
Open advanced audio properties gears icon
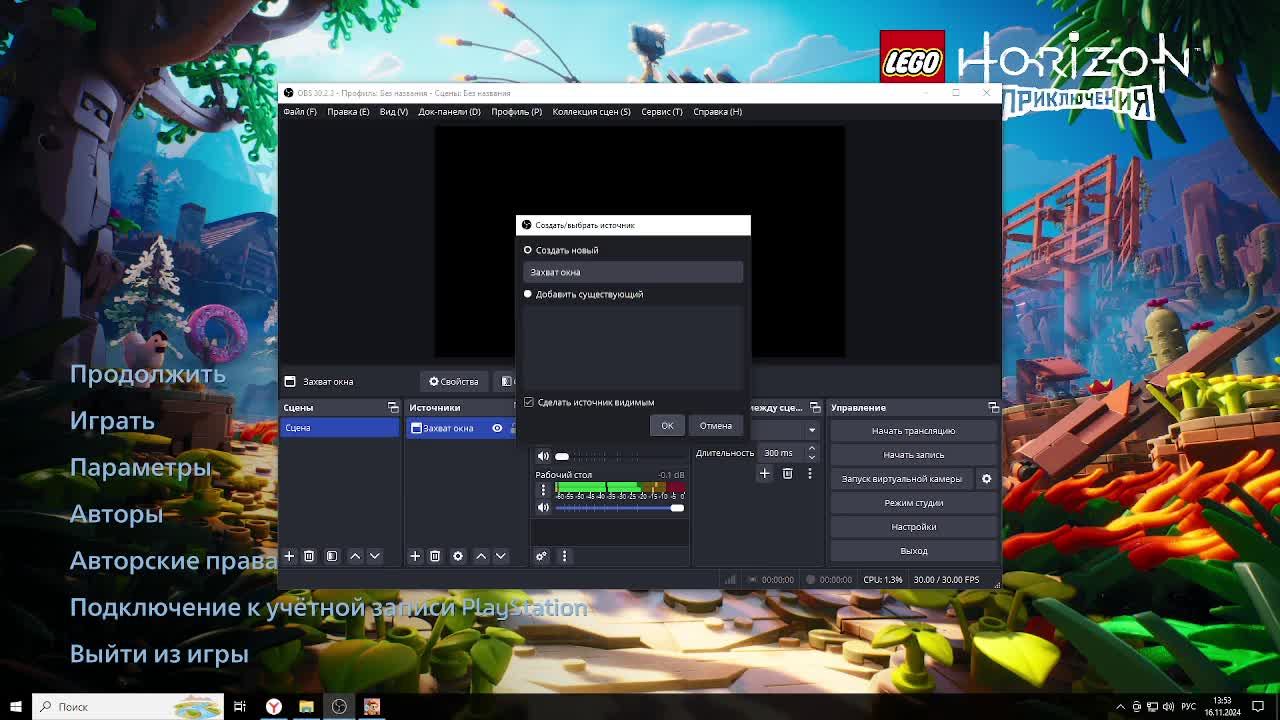[541, 556]
